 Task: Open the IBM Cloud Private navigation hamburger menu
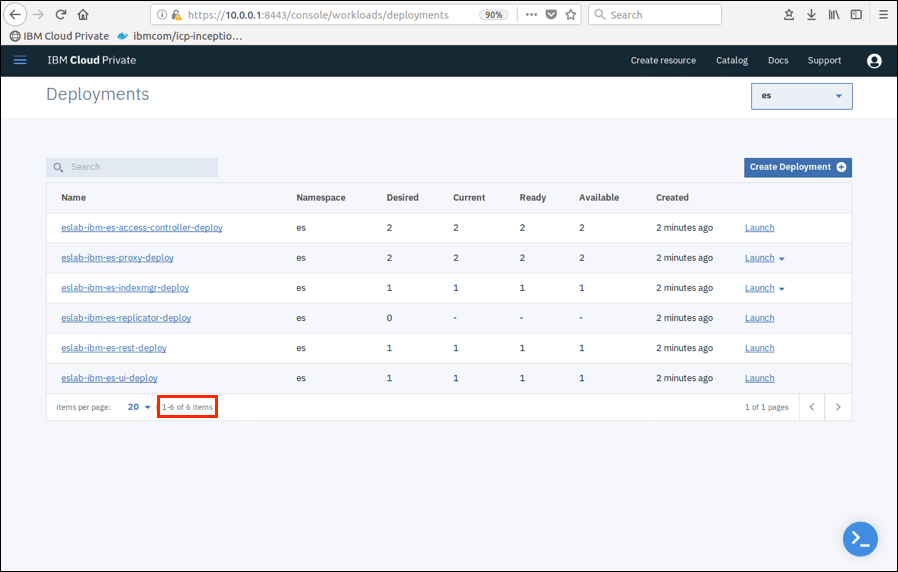click(20, 60)
